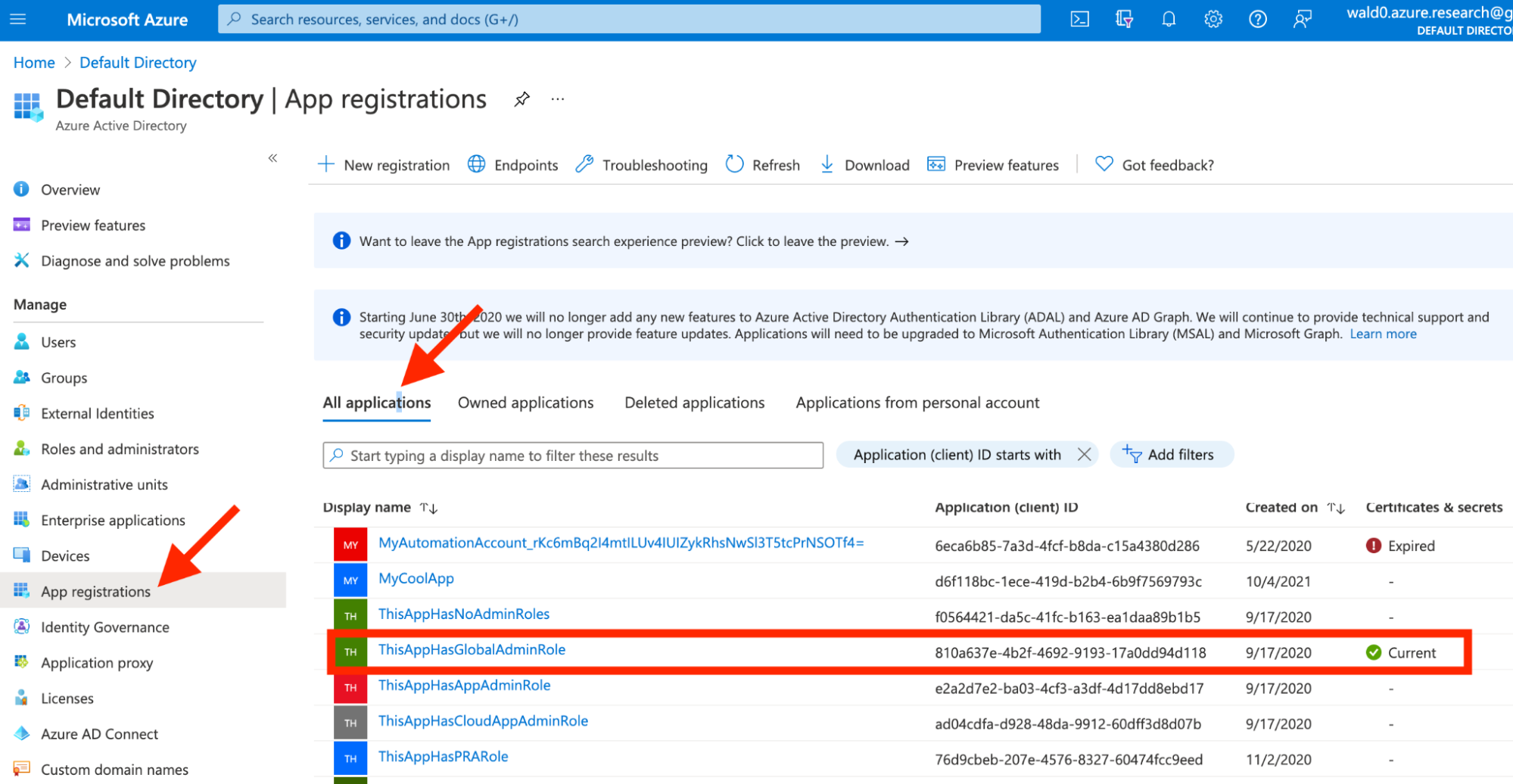Open the hamburger portal menu
This screenshot has height=784, width=1513.
click(18, 19)
